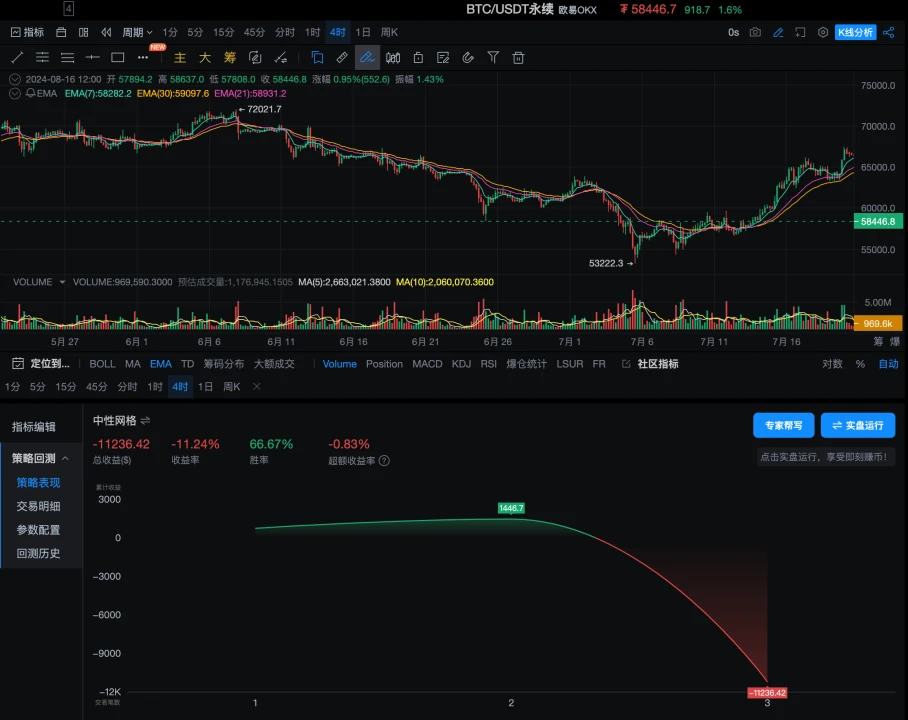Take a chart screenshot with camera icon
Image resolution: width=908 pixels, height=720 pixels.
click(755, 32)
